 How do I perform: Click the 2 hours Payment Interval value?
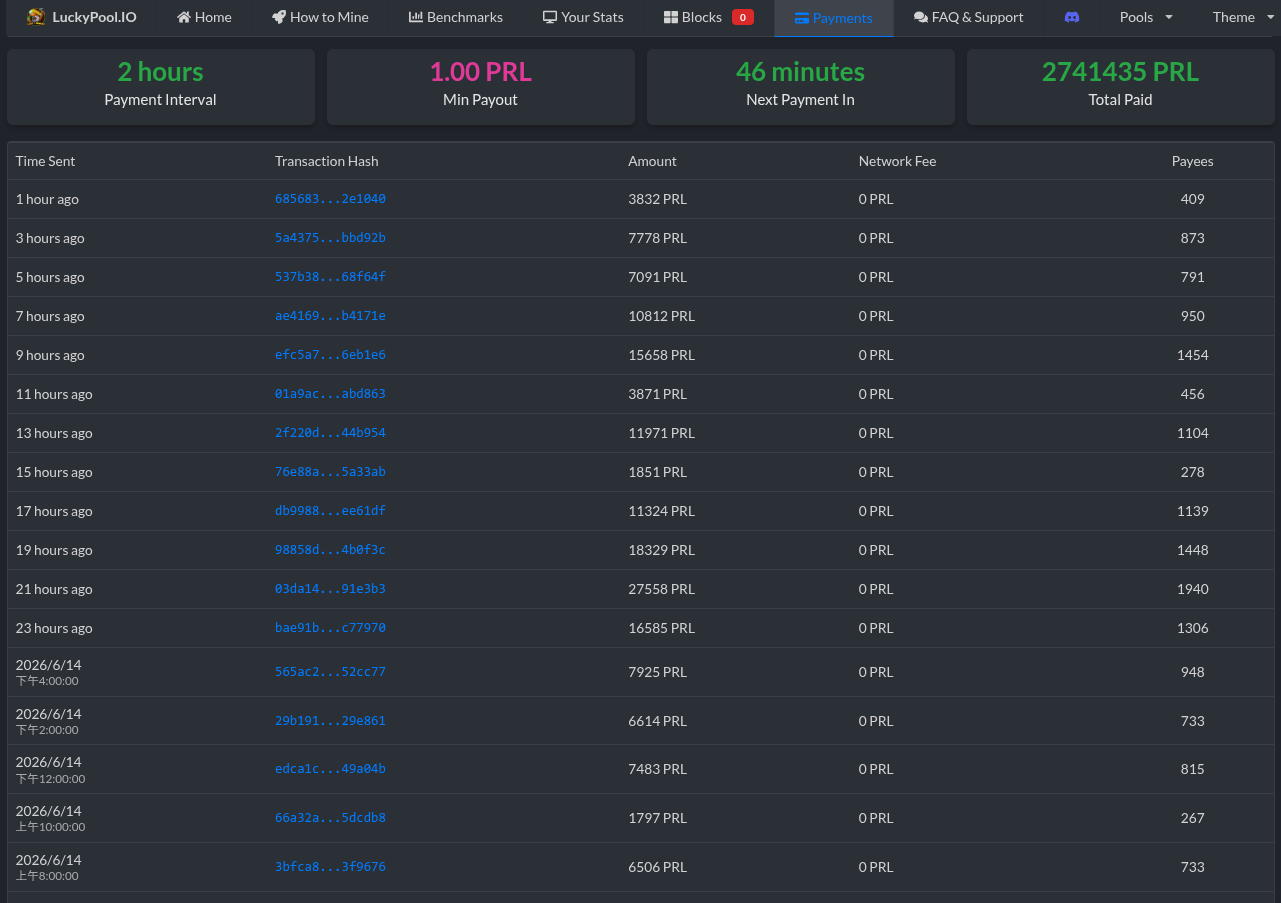tap(160, 72)
